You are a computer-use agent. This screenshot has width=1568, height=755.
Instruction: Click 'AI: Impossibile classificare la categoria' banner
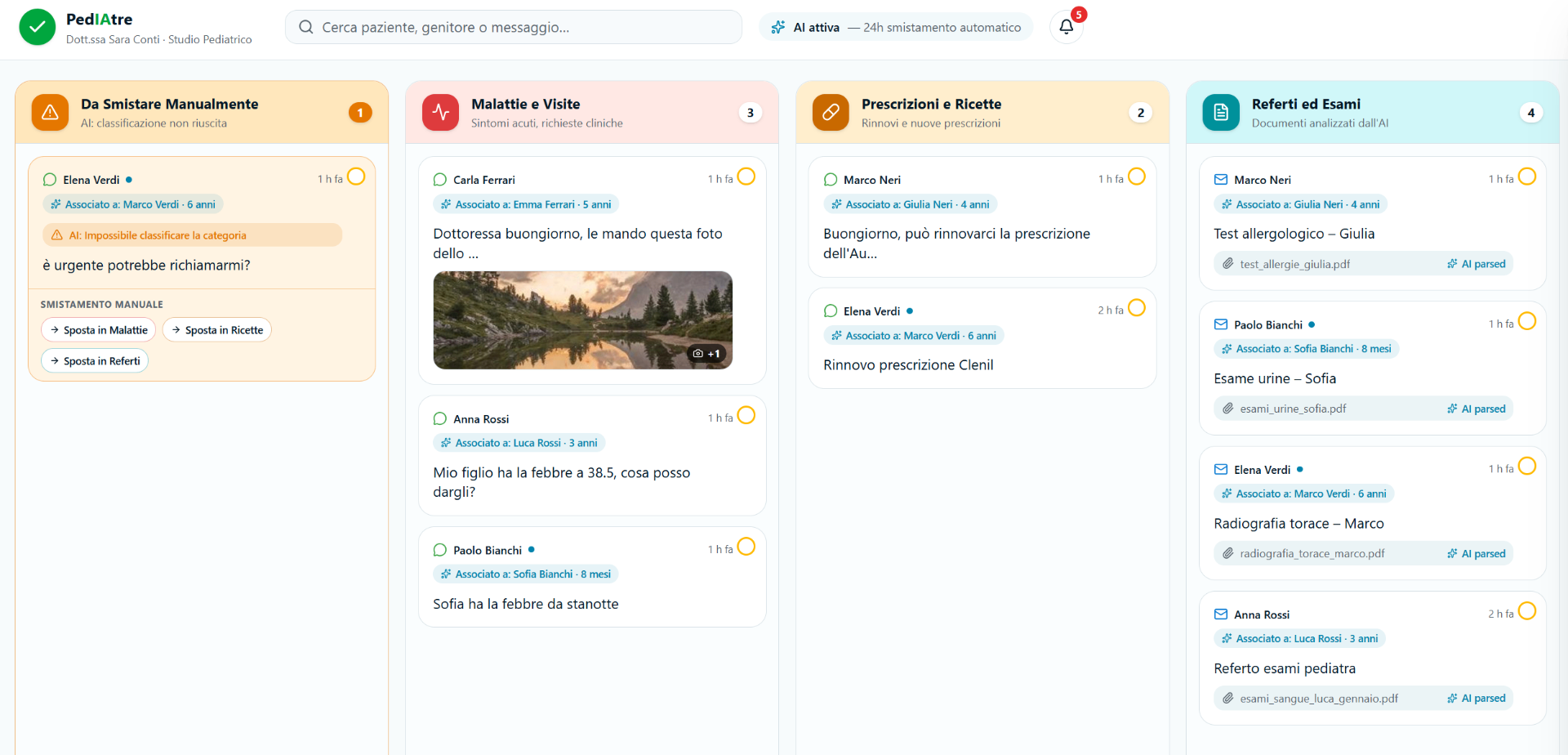193,235
